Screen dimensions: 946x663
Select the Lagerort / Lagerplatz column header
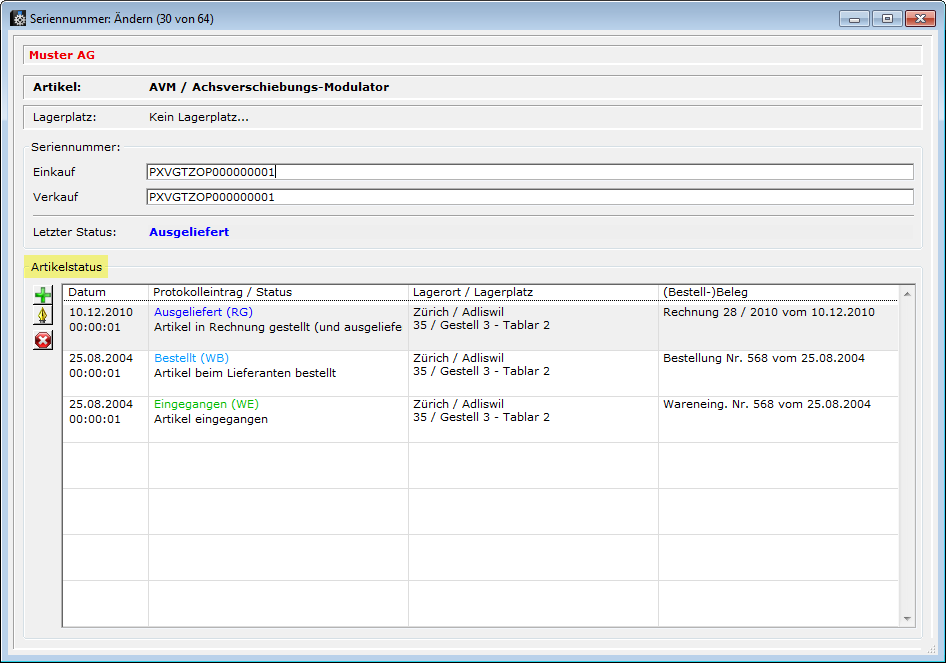[533, 292]
